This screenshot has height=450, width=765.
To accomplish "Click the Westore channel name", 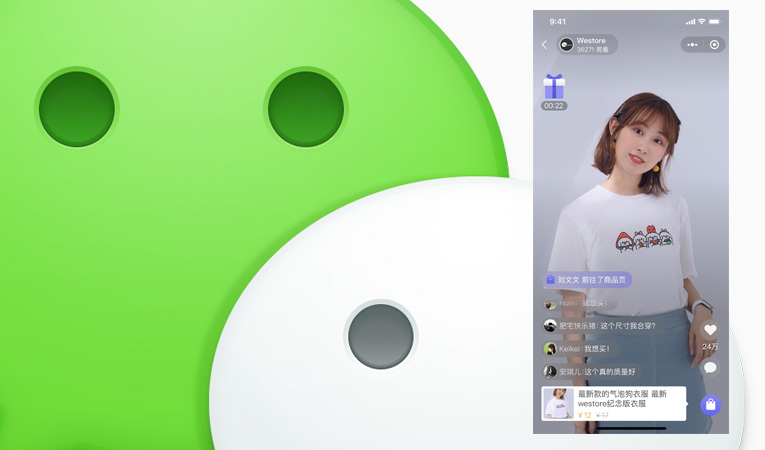I will pos(591,40).
